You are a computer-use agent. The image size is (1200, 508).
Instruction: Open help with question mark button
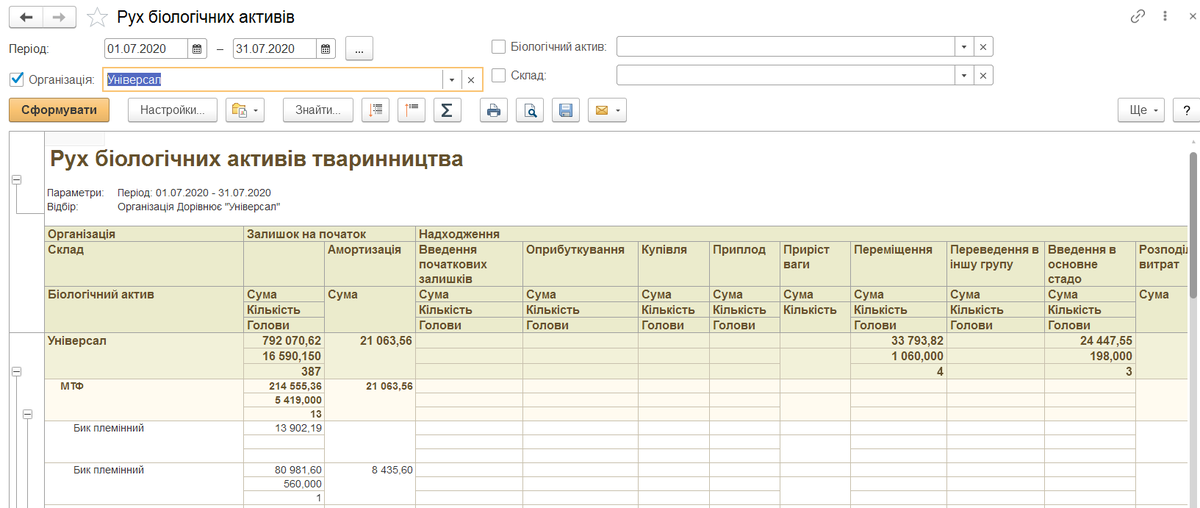(1186, 111)
